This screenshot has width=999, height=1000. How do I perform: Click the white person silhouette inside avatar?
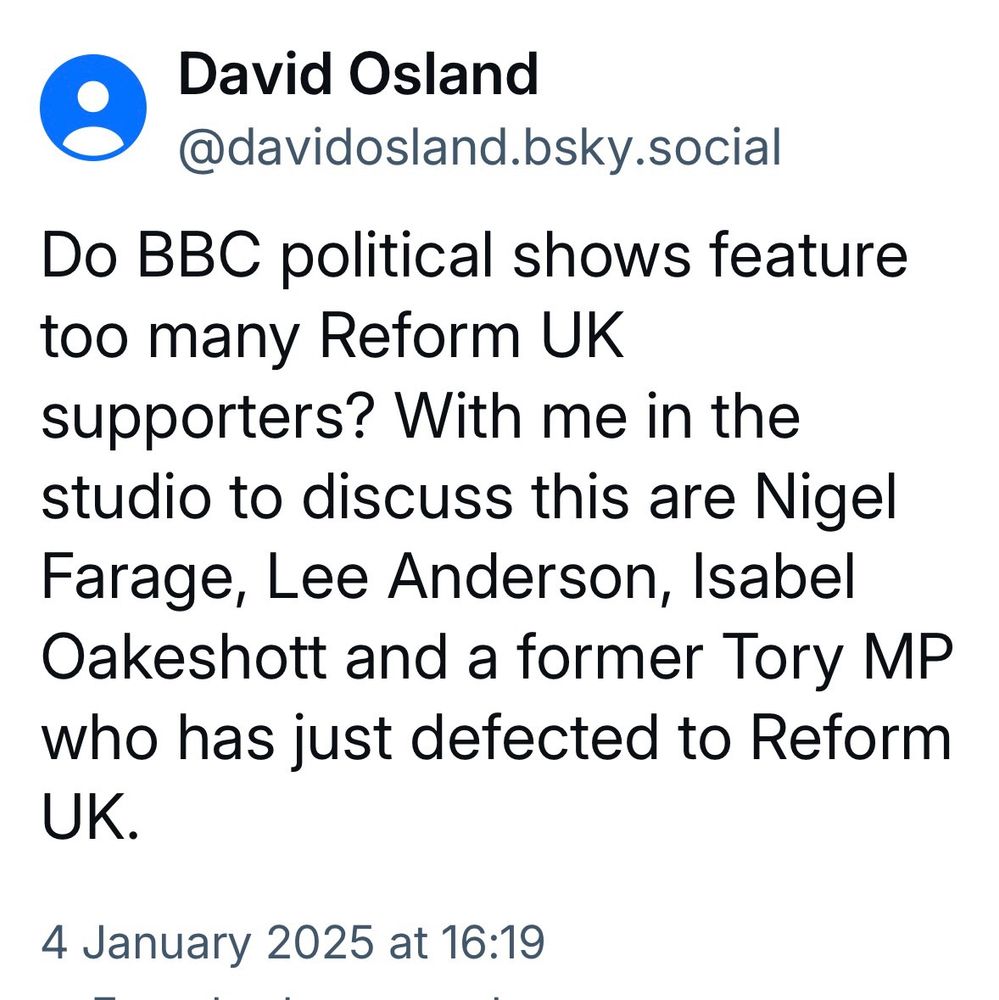93,119
